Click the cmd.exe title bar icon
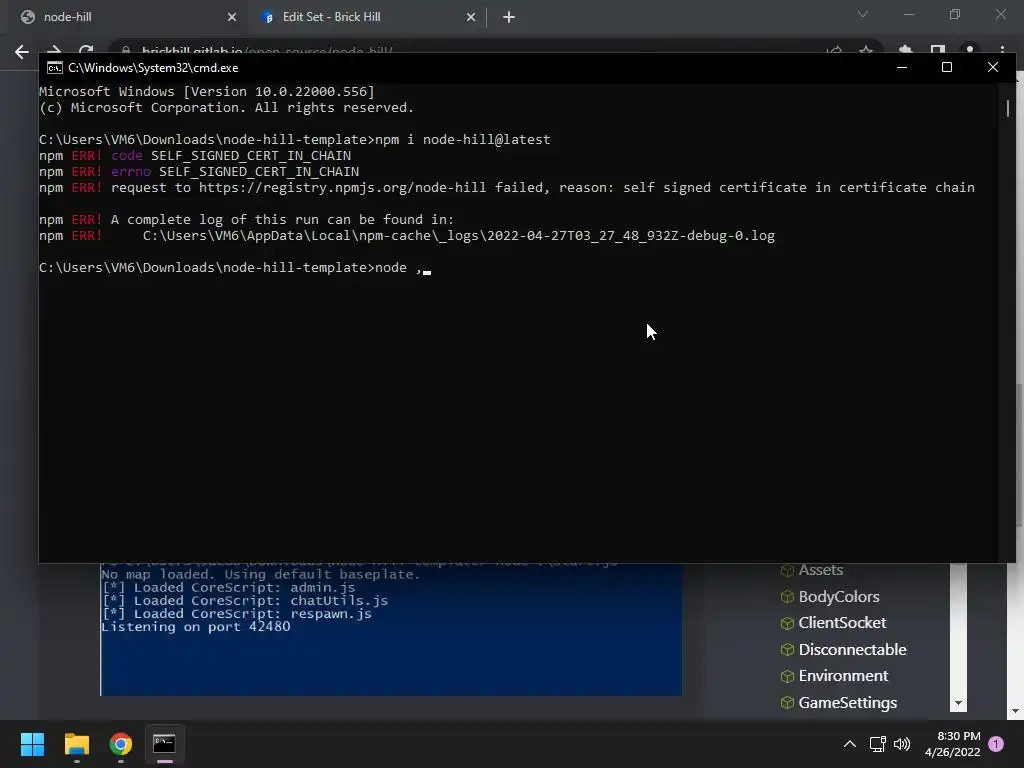This screenshot has height=768, width=1024. pos(55,68)
